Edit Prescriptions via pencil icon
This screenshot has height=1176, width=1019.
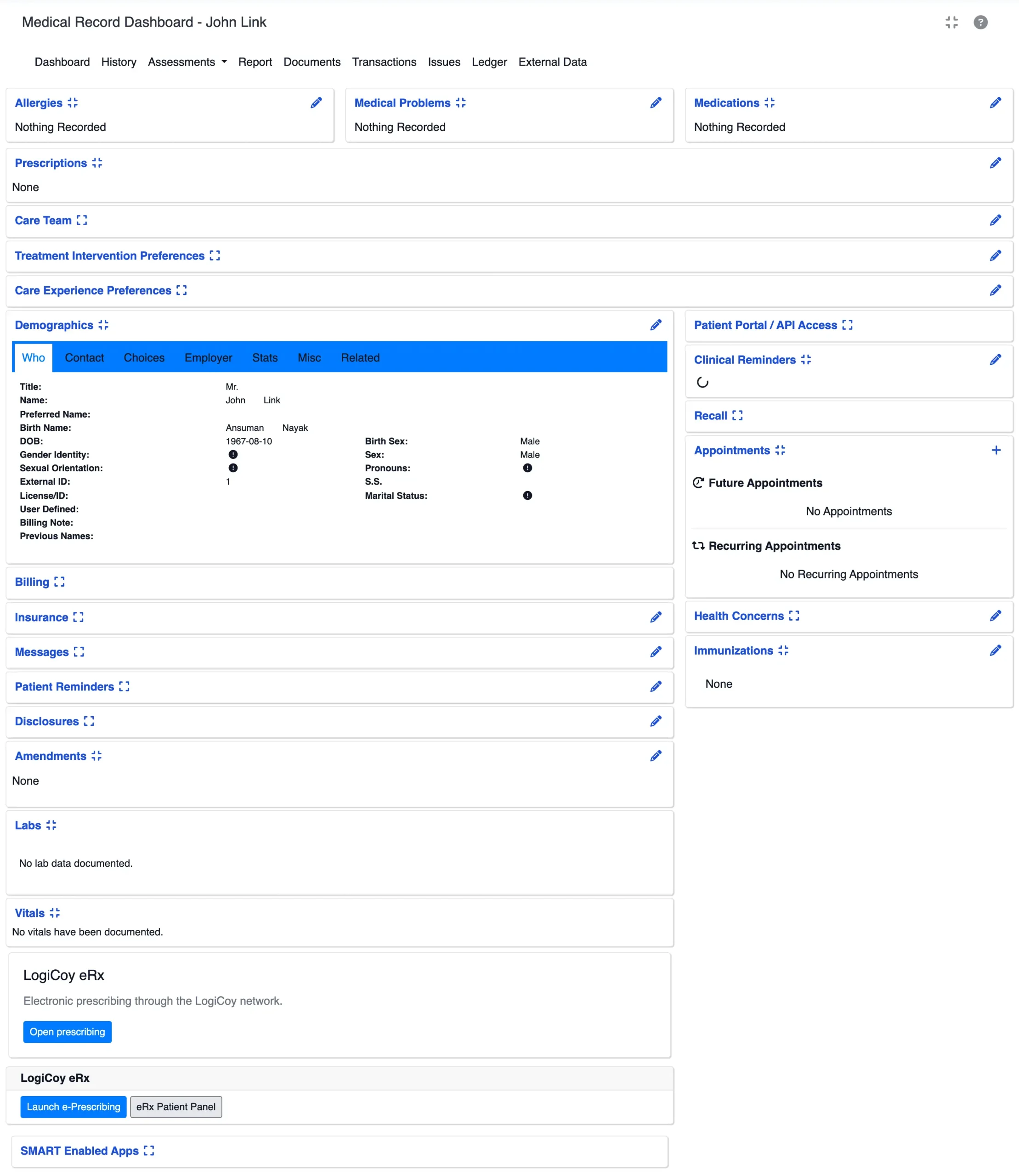tap(995, 163)
